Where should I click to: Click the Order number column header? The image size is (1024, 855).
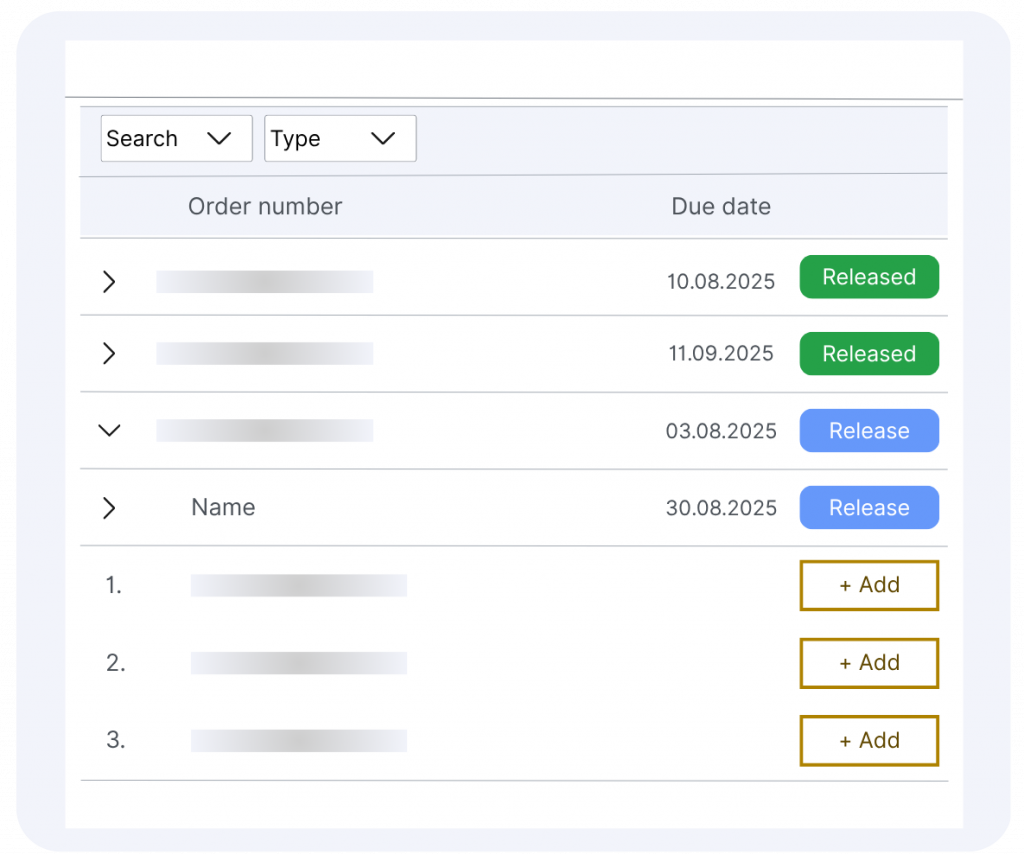(265, 207)
